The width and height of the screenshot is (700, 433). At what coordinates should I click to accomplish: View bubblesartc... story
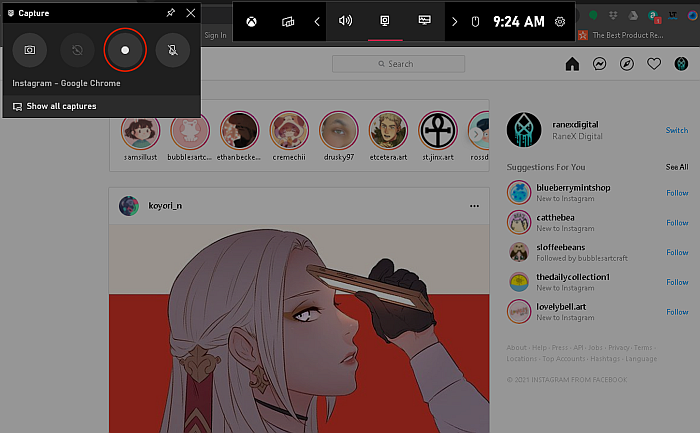[190, 131]
